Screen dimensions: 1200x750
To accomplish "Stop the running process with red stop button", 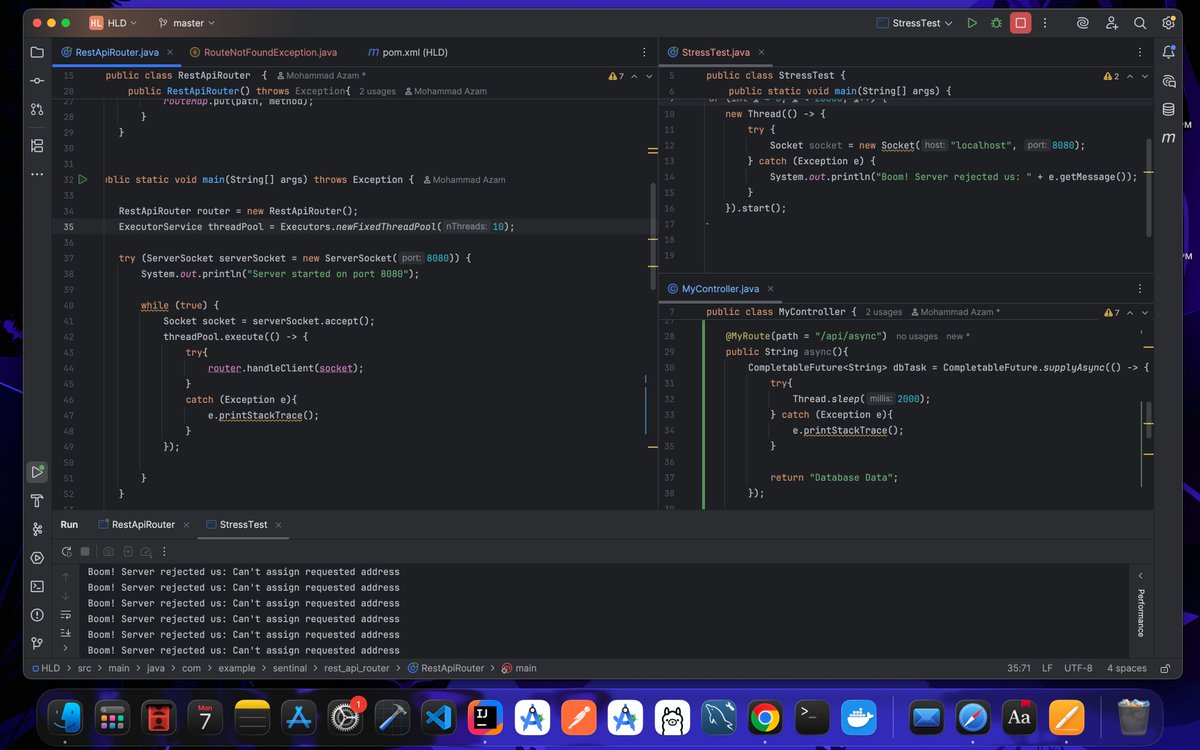I will pyautogui.click(x=1020, y=23).
